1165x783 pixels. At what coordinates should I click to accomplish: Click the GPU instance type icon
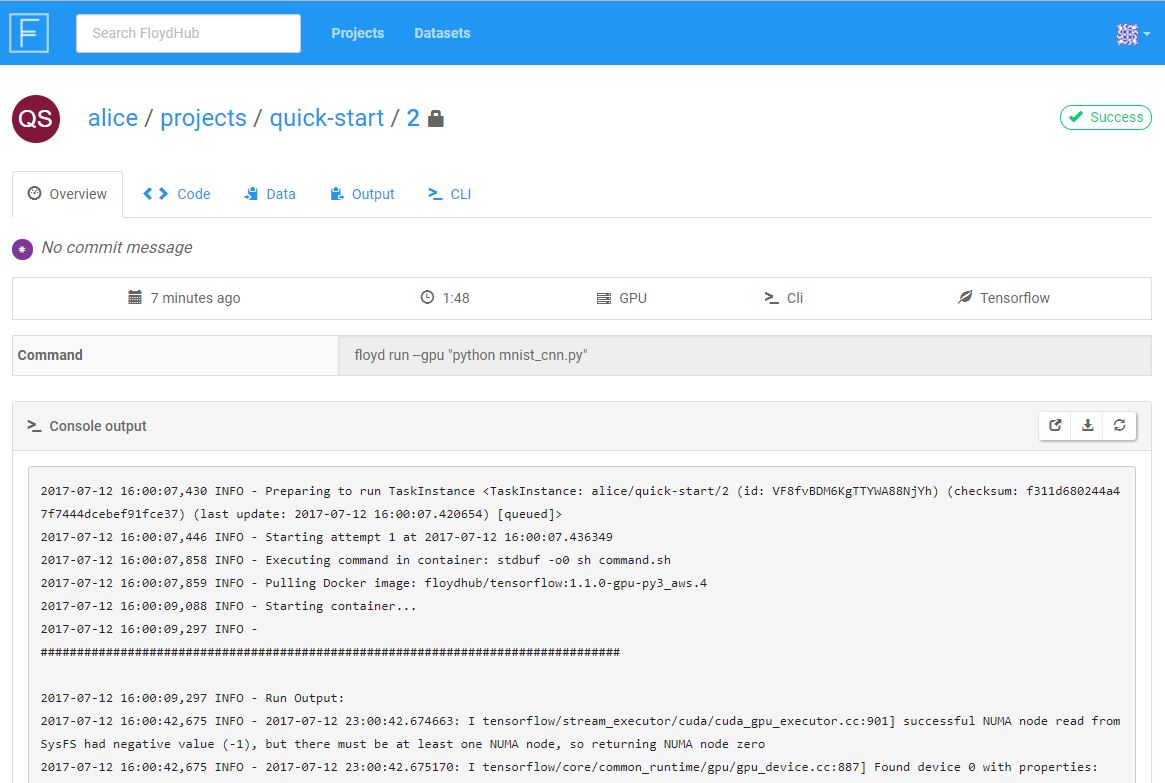tap(603, 298)
